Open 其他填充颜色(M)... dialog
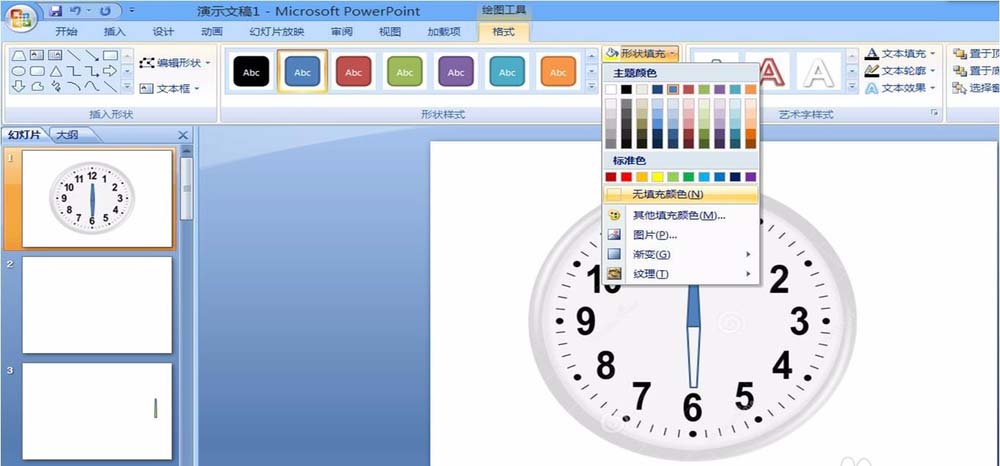The width and height of the screenshot is (1000, 466). (680, 215)
